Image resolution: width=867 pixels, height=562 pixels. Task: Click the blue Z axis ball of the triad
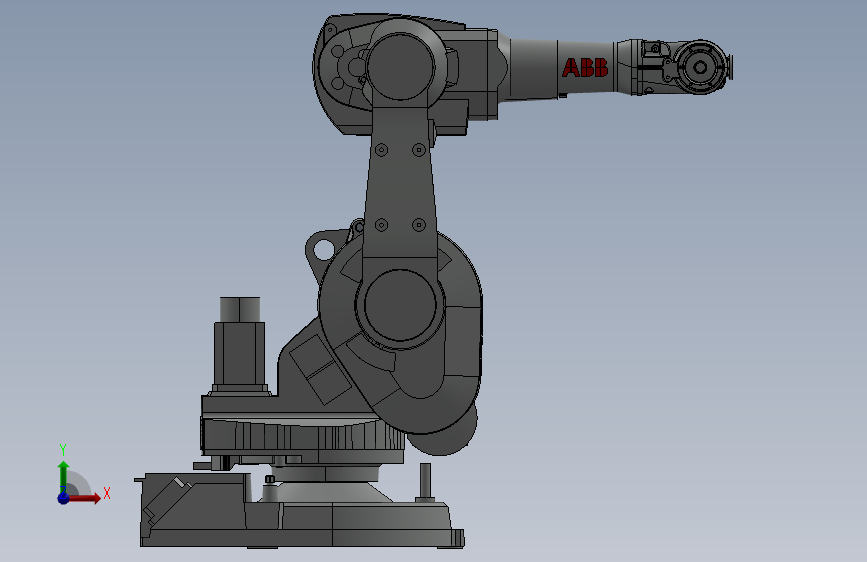[x=64, y=498]
